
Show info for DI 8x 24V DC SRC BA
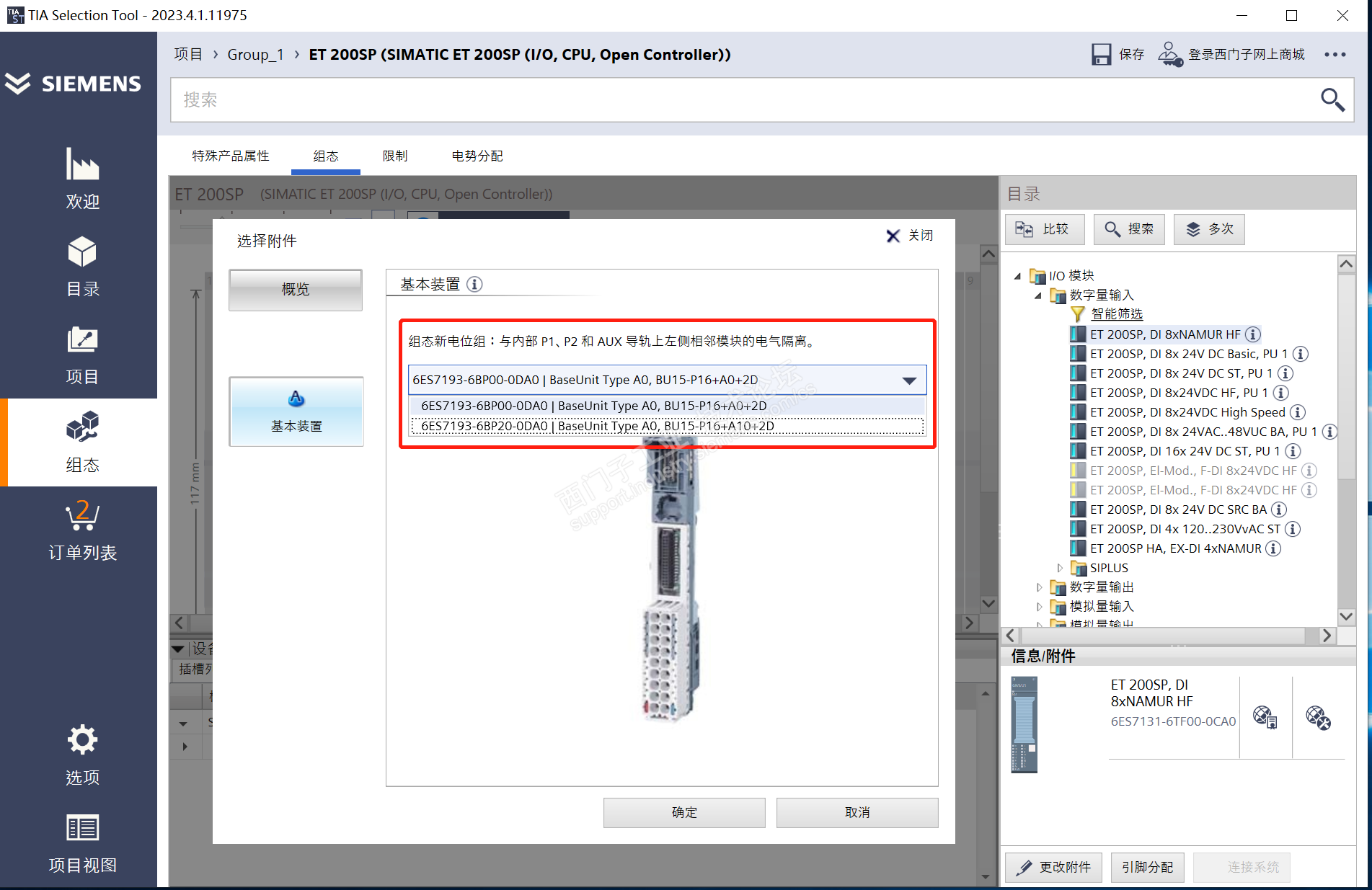[x=1279, y=509]
